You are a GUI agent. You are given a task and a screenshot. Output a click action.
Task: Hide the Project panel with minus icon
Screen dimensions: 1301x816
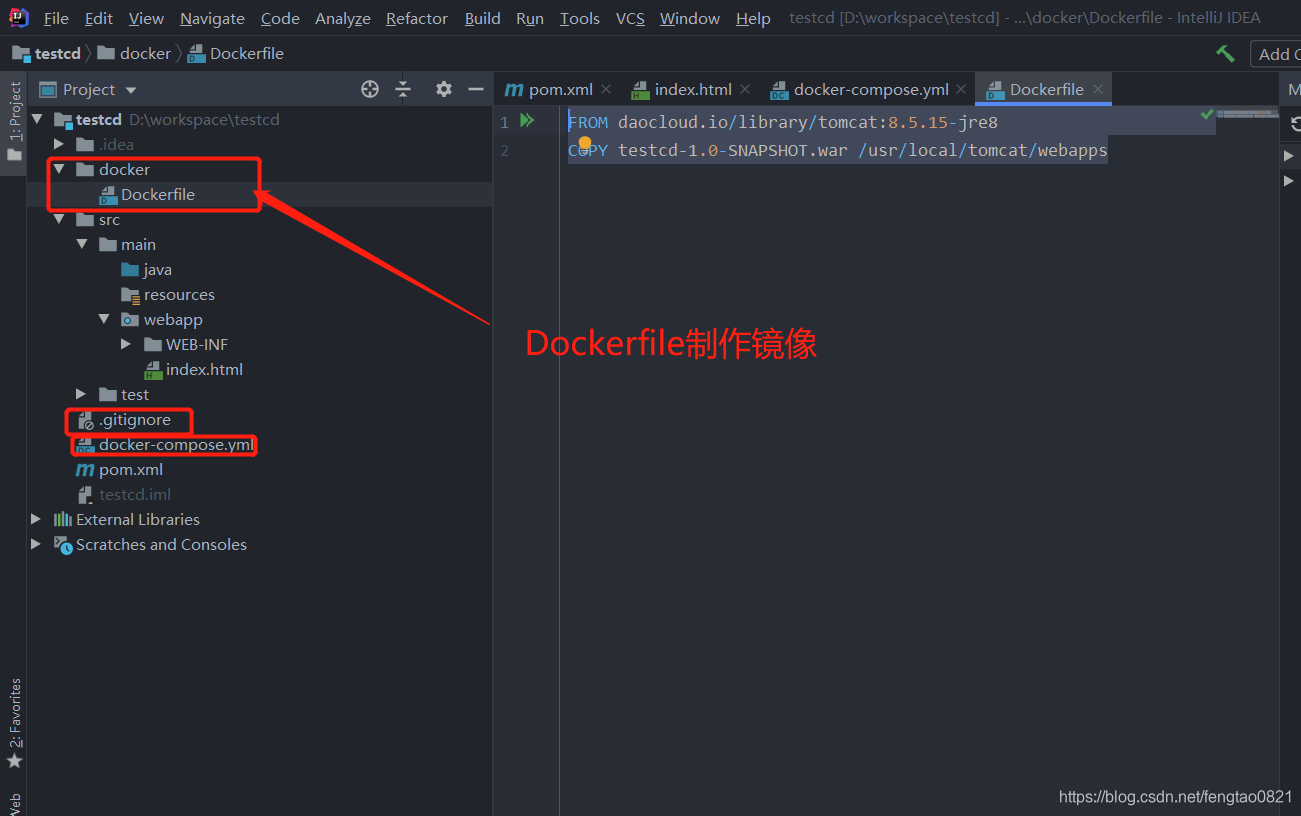(476, 89)
